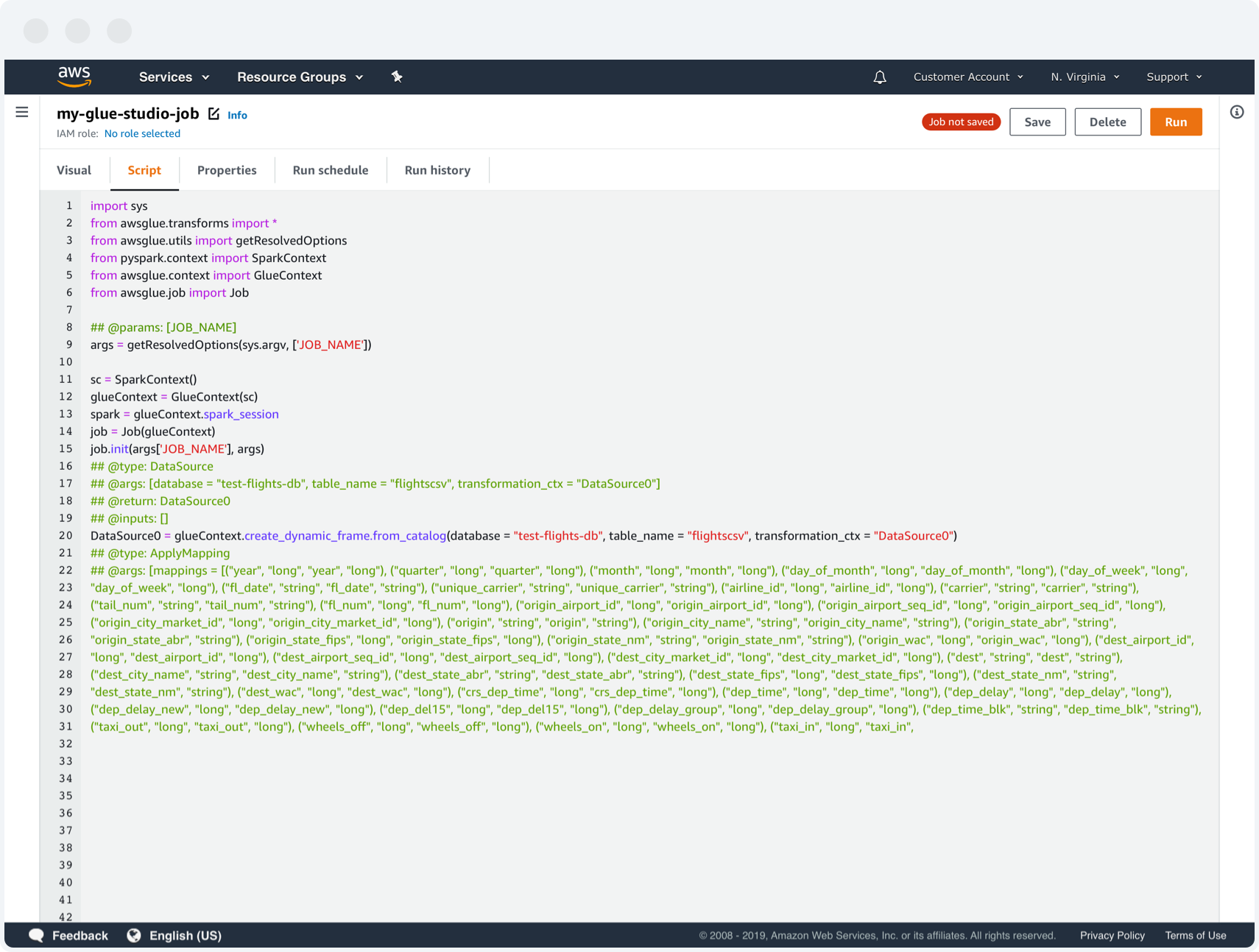
Task: Expand the Resource Groups dropdown
Action: [x=300, y=77]
